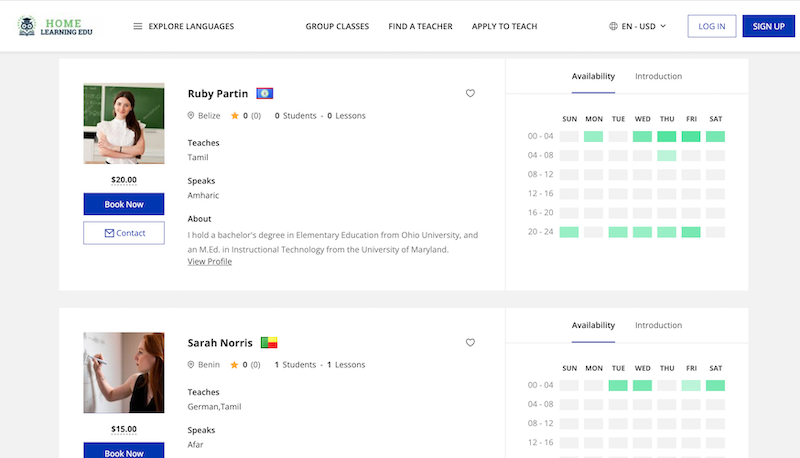Select Ruby's Monday 00 - 04 availability slot
800x458 pixels.
(x=593, y=137)
